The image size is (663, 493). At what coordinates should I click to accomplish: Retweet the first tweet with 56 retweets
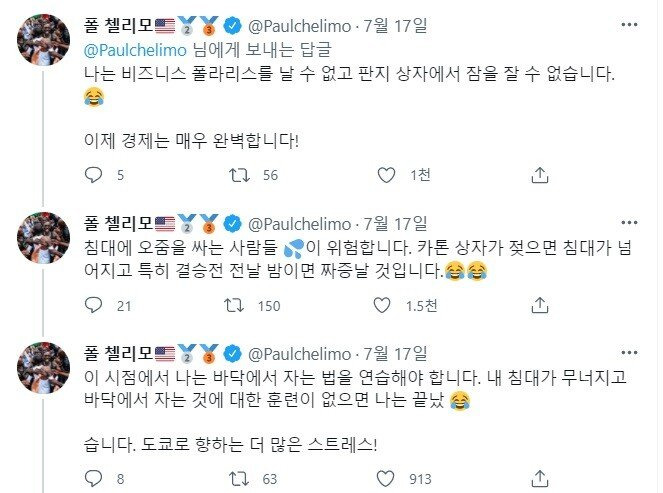tap(241, 175)
